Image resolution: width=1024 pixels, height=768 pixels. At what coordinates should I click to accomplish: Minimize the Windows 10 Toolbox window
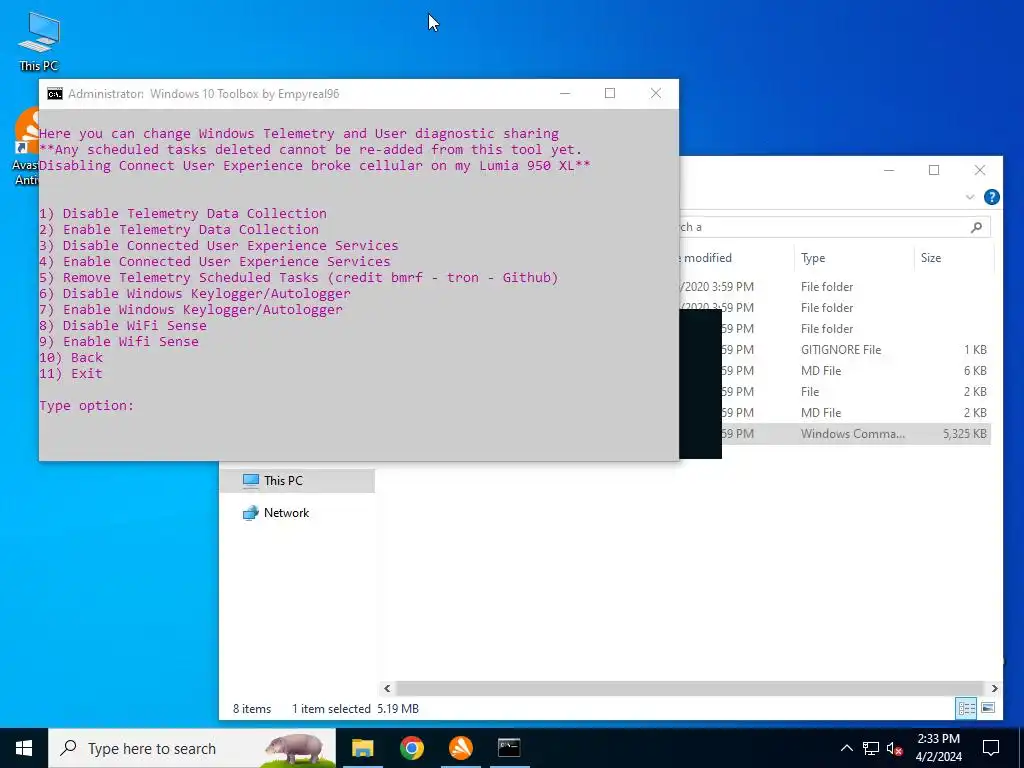point(565,93)
